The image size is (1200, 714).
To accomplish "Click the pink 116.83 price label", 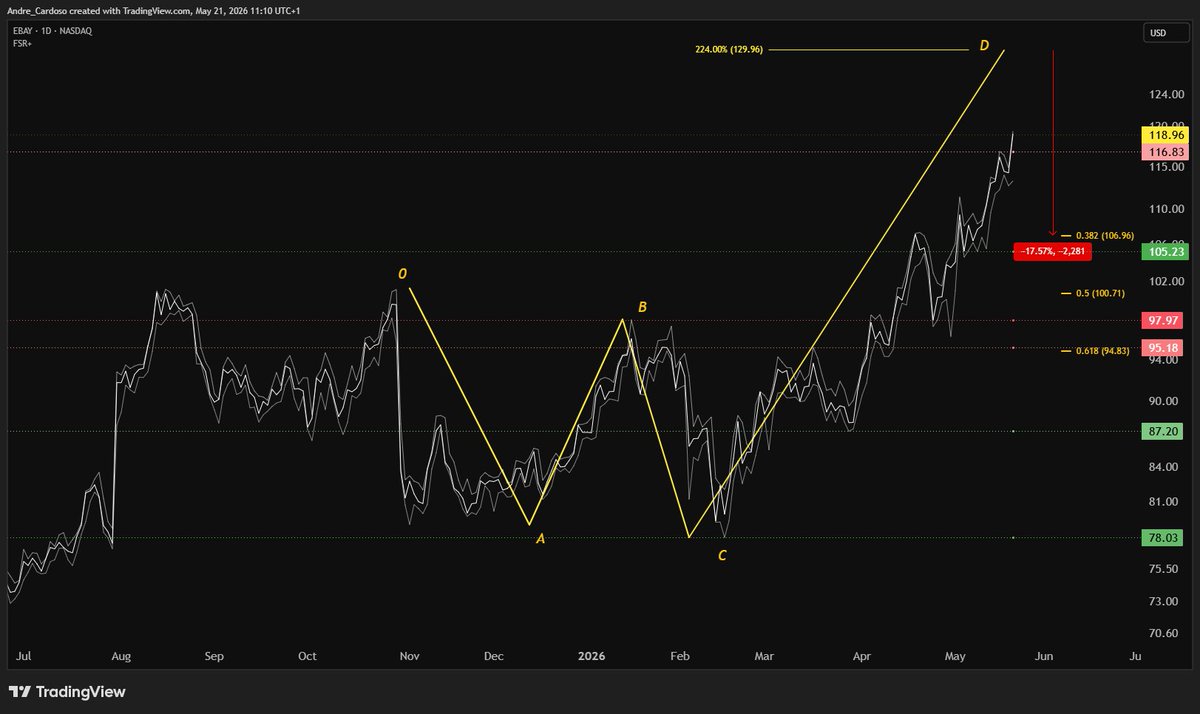I will tap(1166, 152).
